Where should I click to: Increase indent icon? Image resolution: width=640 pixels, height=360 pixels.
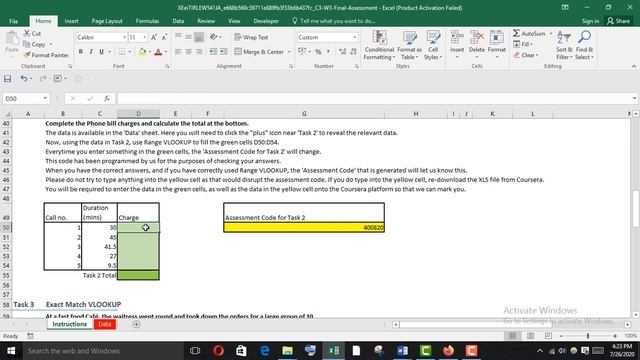coord(224,52)
